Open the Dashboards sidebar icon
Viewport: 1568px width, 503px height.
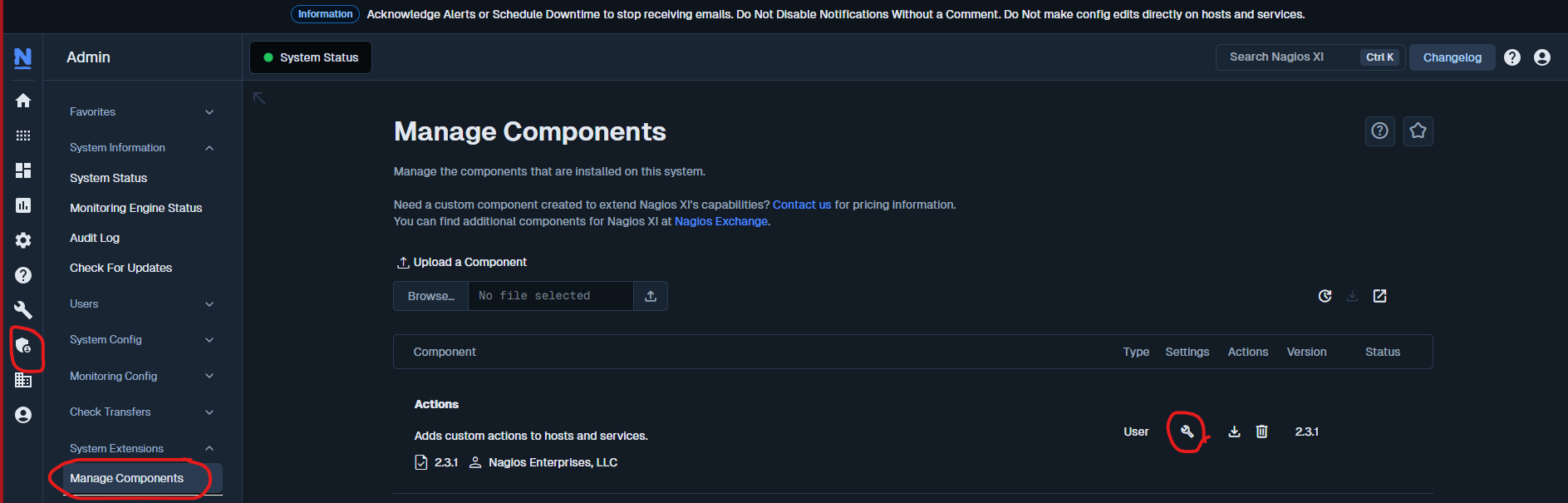pyautogui.click(x=23, y=170)
